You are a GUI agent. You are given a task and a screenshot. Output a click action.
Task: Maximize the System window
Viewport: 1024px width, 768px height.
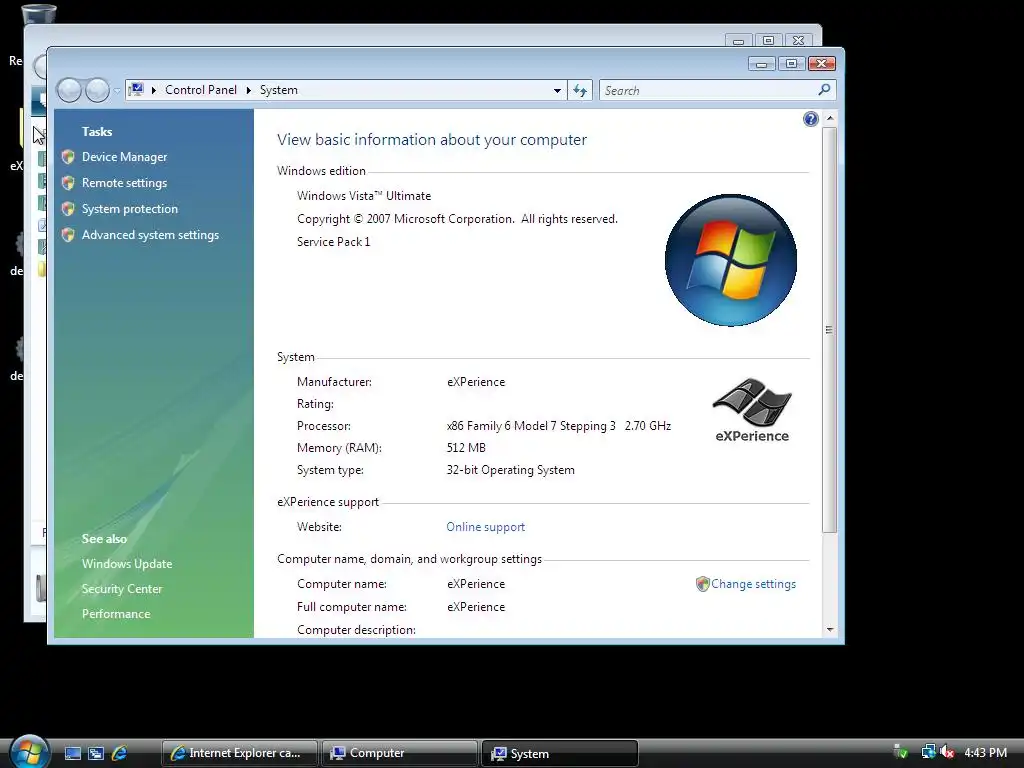click(x=792, y=63)
